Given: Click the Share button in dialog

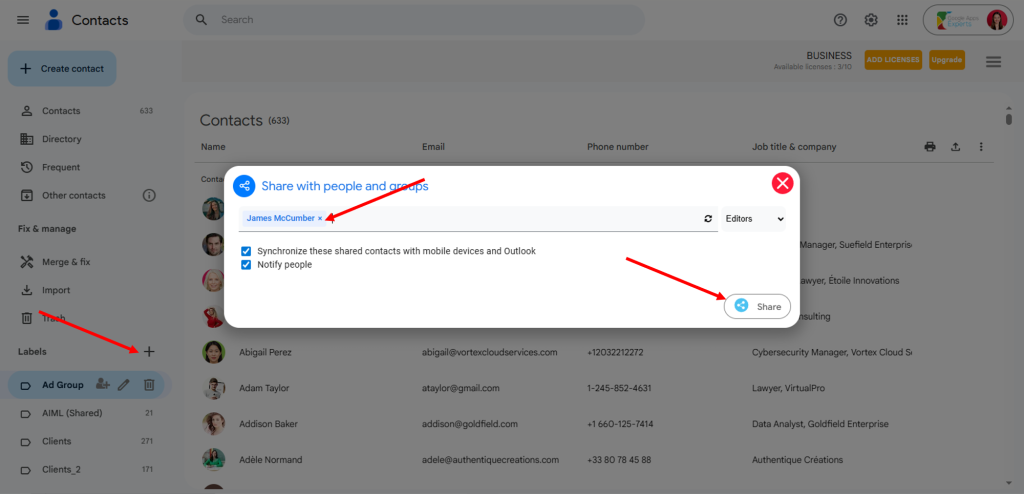Looking at the screenshot, I should click(757, 307).
